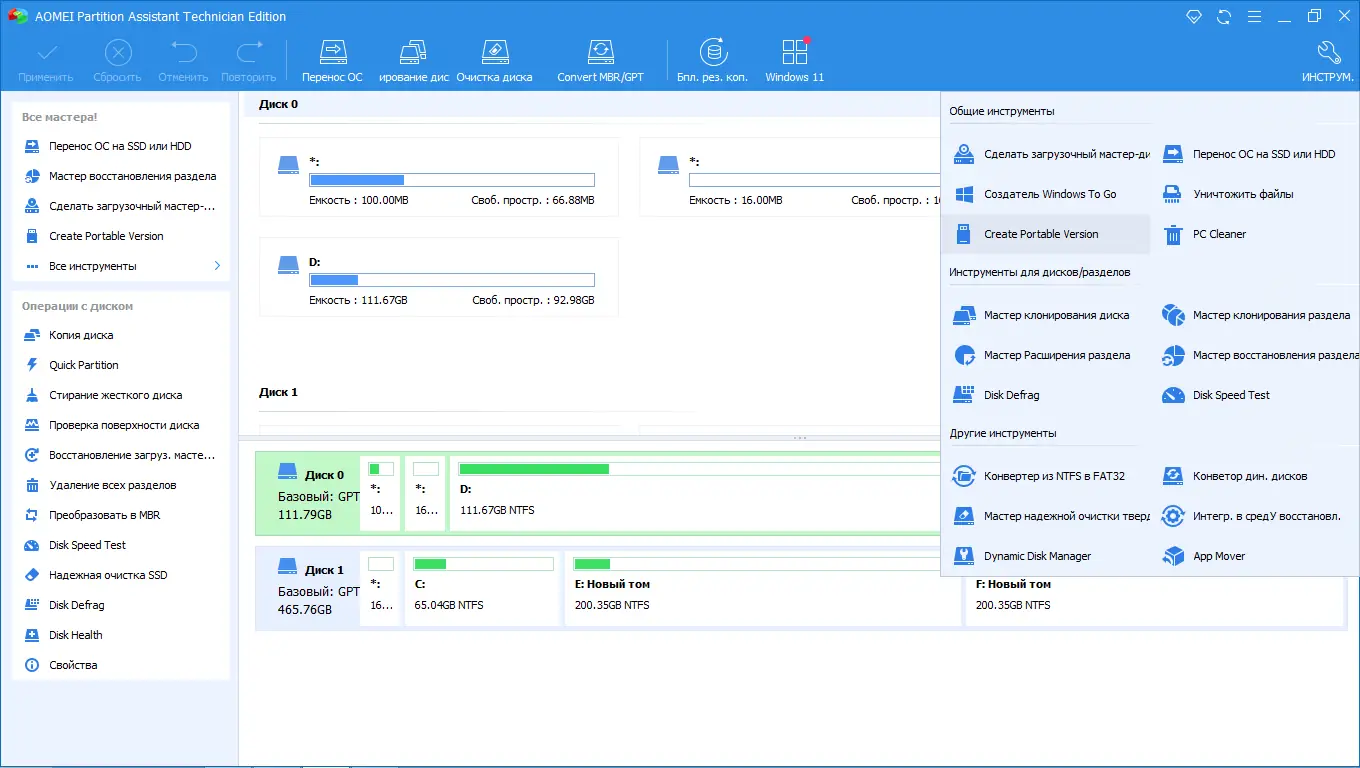Screen dimensions: 1360x768
Task: Select the D: 111.67GB NTFS partition block
Action: (x=696, y=494)
